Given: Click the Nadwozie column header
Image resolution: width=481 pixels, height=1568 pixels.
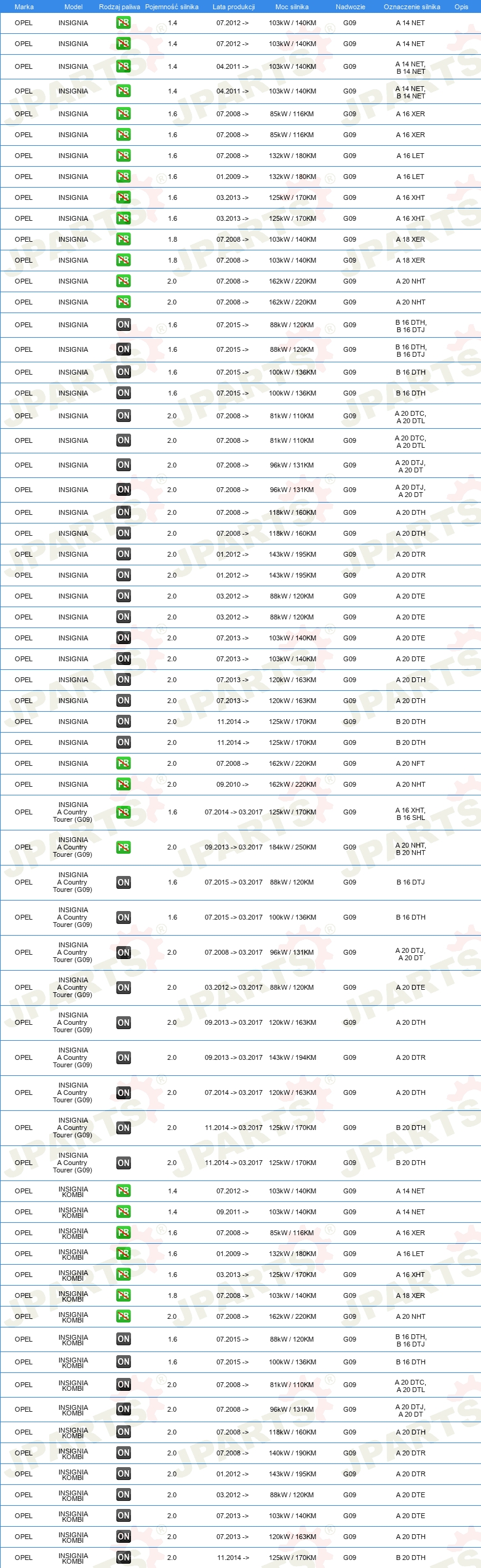Looking at the screenshot, I should coord(350,7).
